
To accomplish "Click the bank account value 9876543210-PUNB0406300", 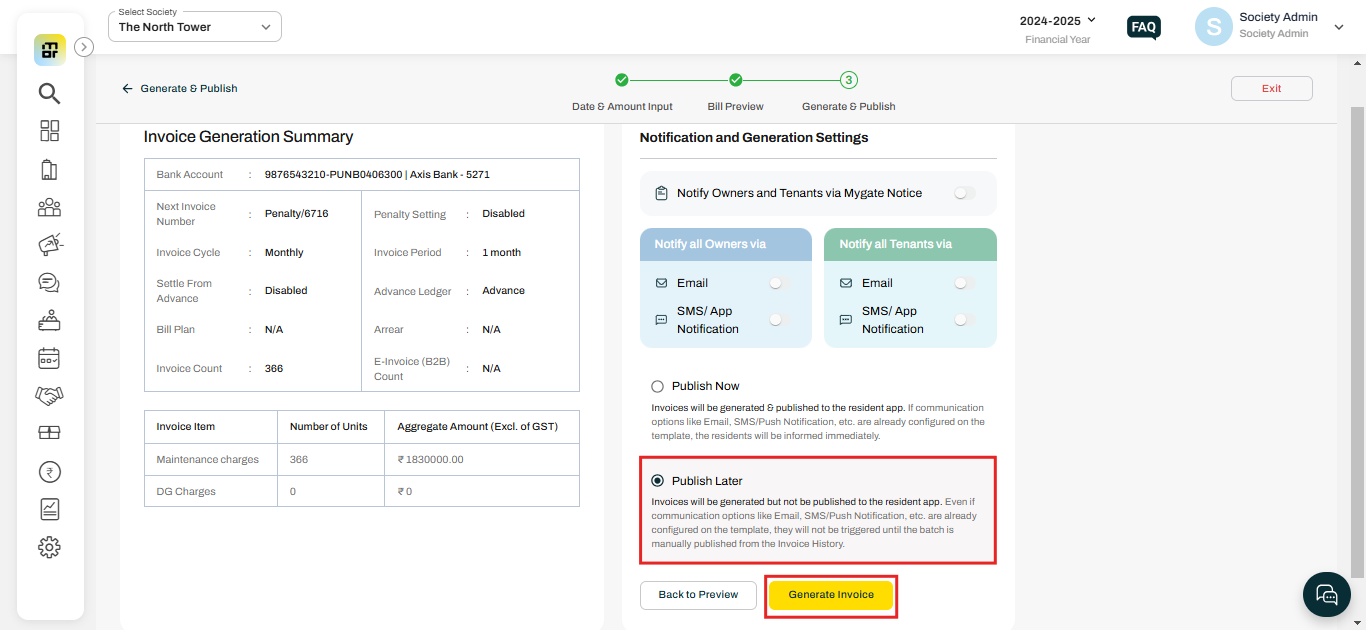I will 333,174.
